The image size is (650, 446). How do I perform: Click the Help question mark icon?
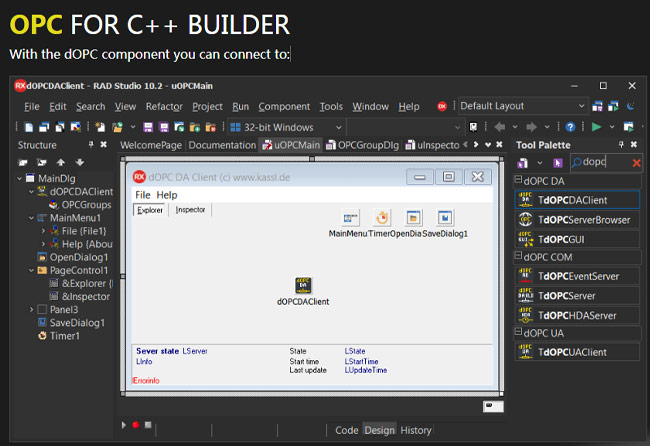(x=570, y=127)
